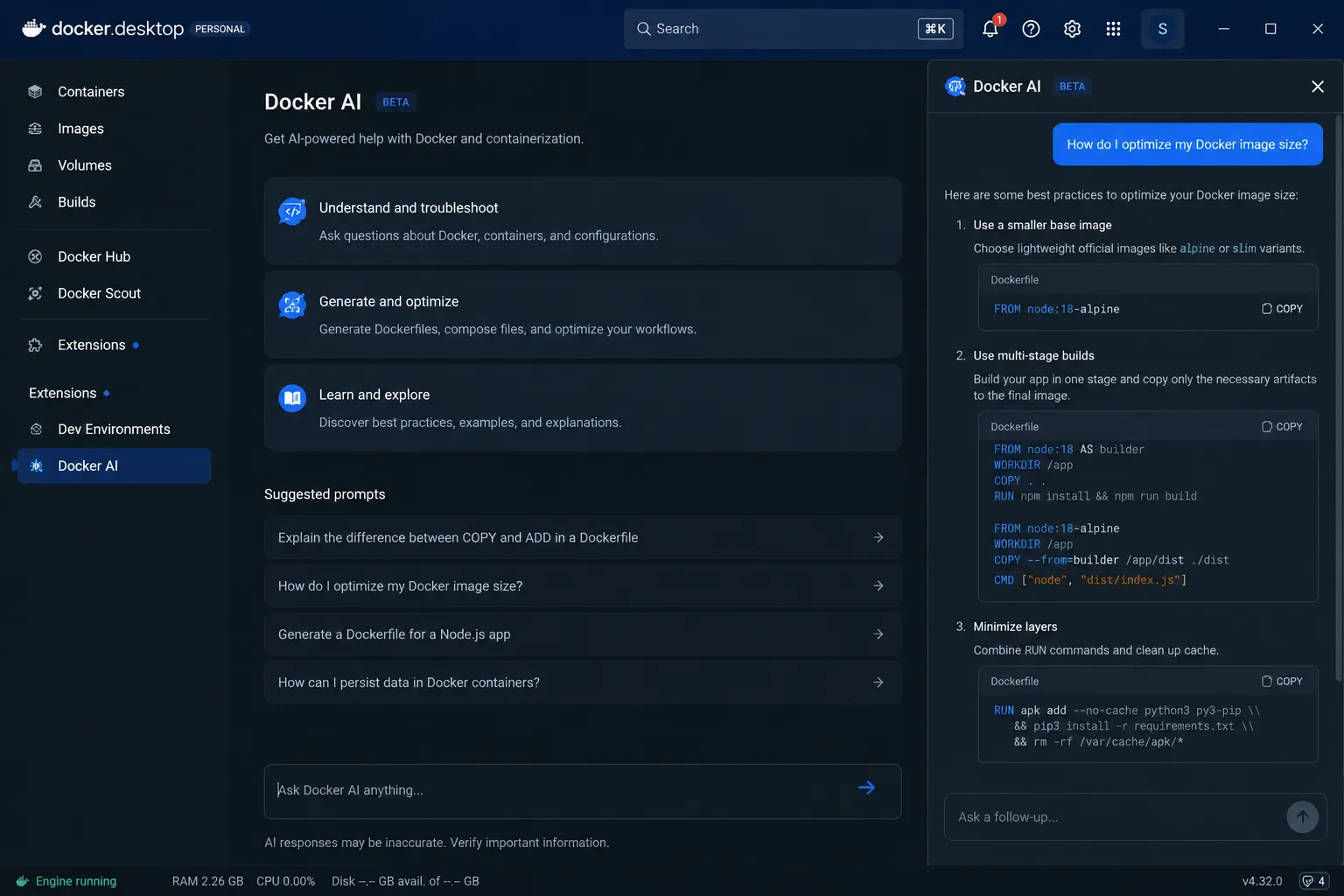Click the Understand and troubleshoot code icon
Screen dimensions: 1344x896
click(292, 211)
